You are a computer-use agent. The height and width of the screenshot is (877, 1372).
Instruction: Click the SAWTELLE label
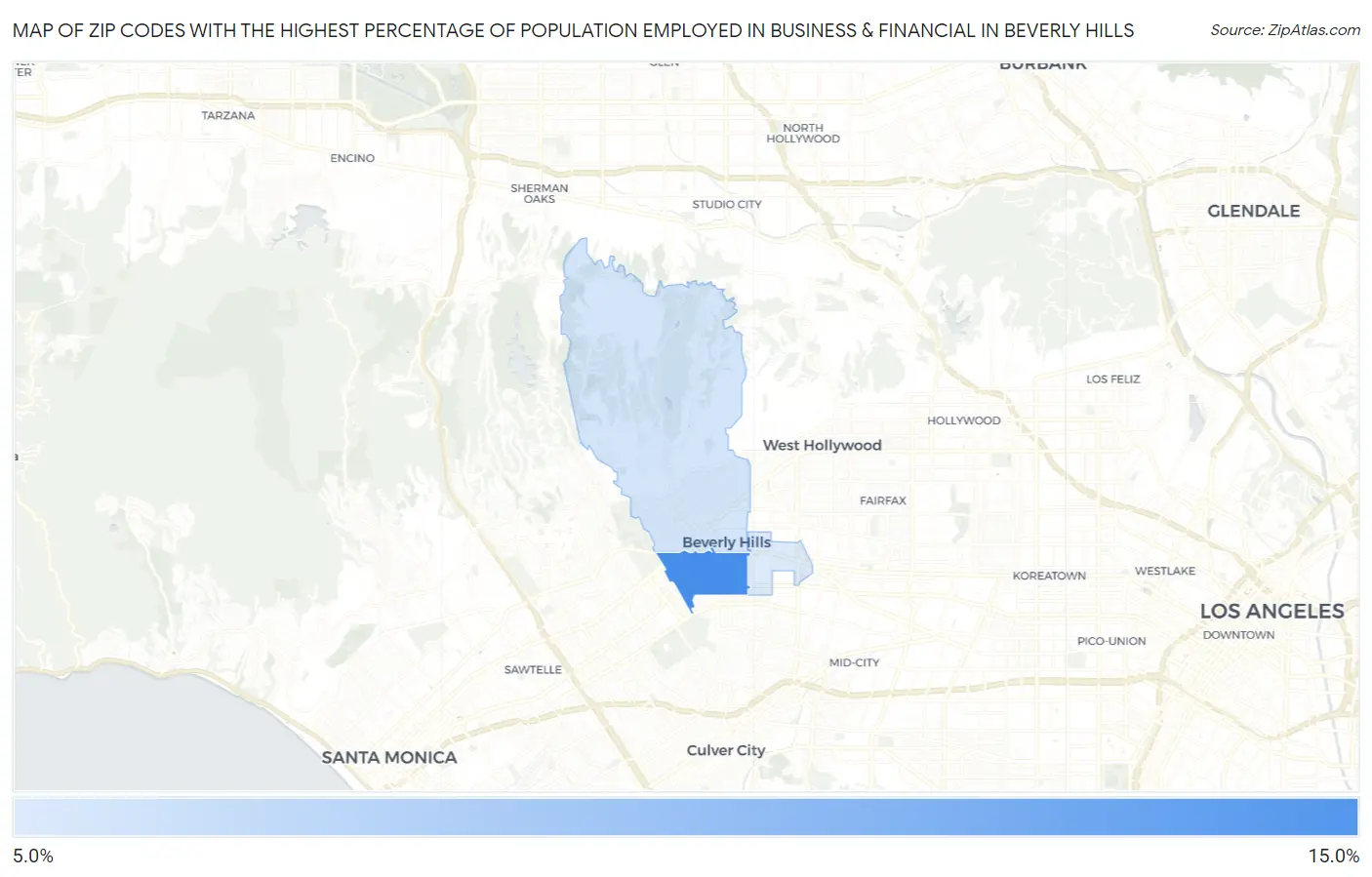[x=533, y=669]
